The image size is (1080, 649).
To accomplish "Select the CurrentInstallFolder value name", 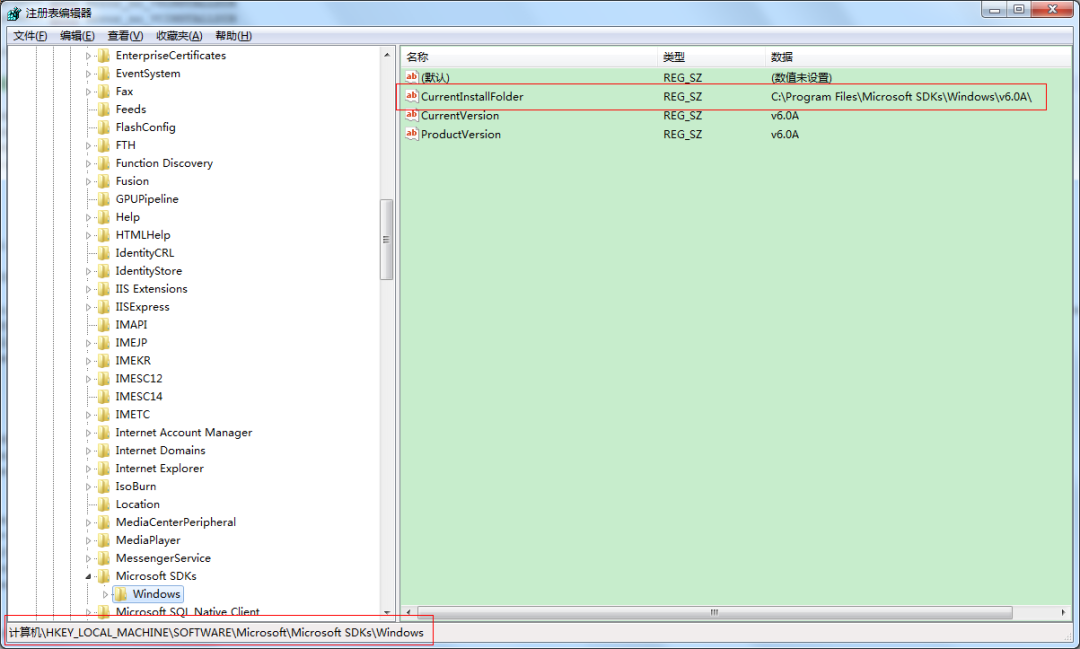I will click(x=472, y=96).
